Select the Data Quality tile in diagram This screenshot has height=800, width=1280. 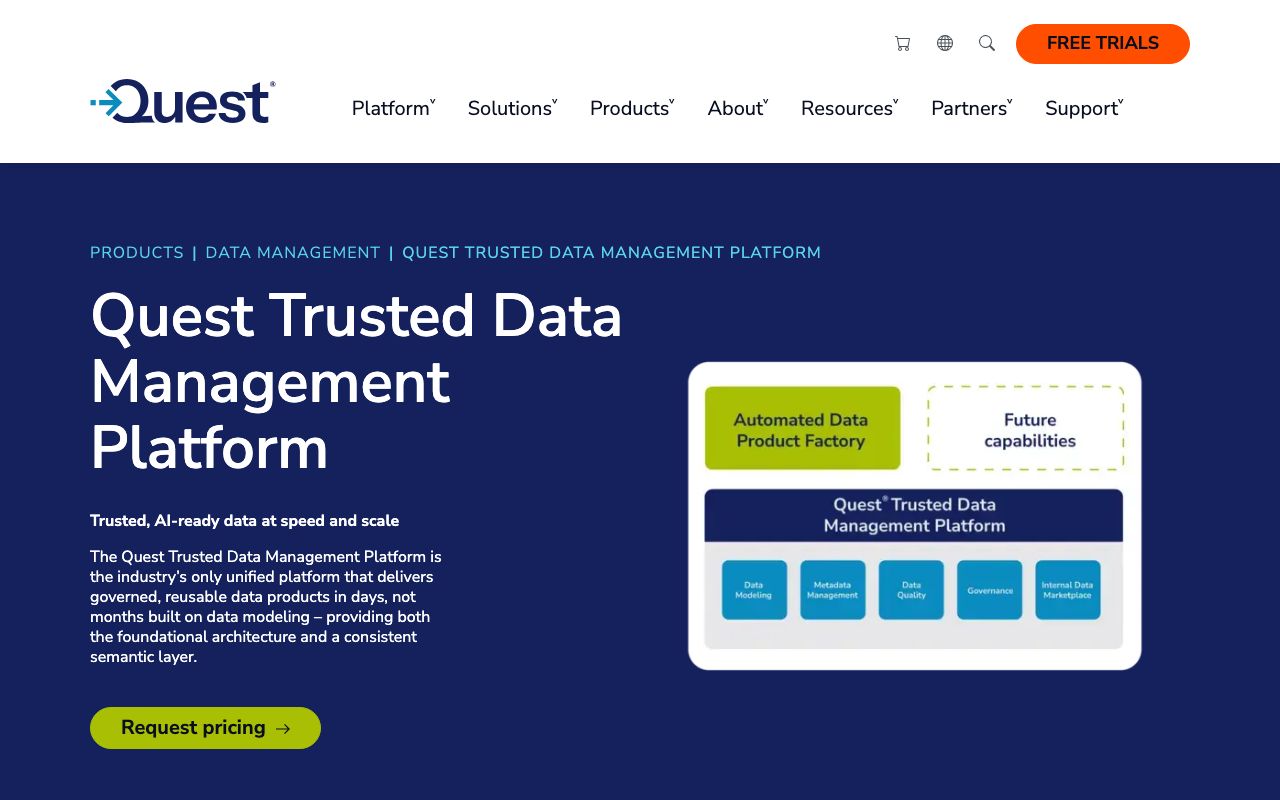pos(911,590)
